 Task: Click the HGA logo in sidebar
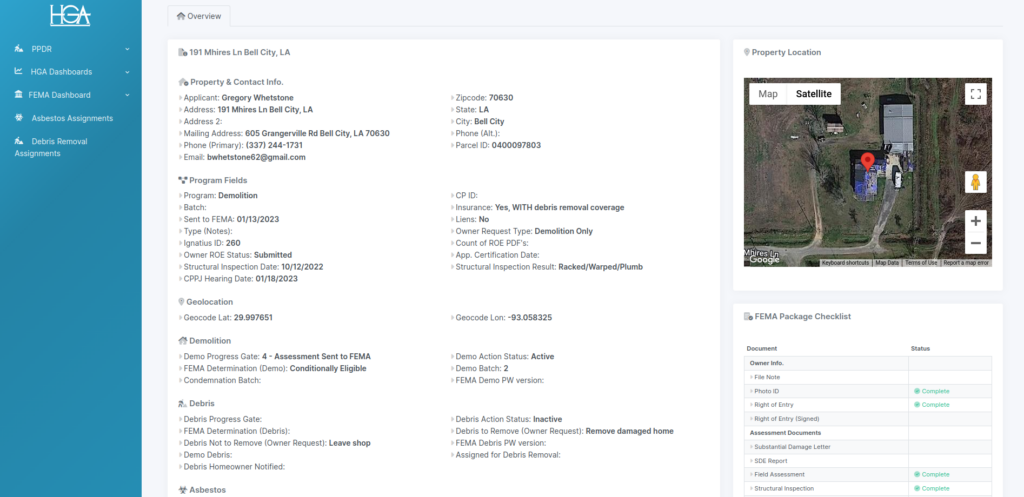69,14
